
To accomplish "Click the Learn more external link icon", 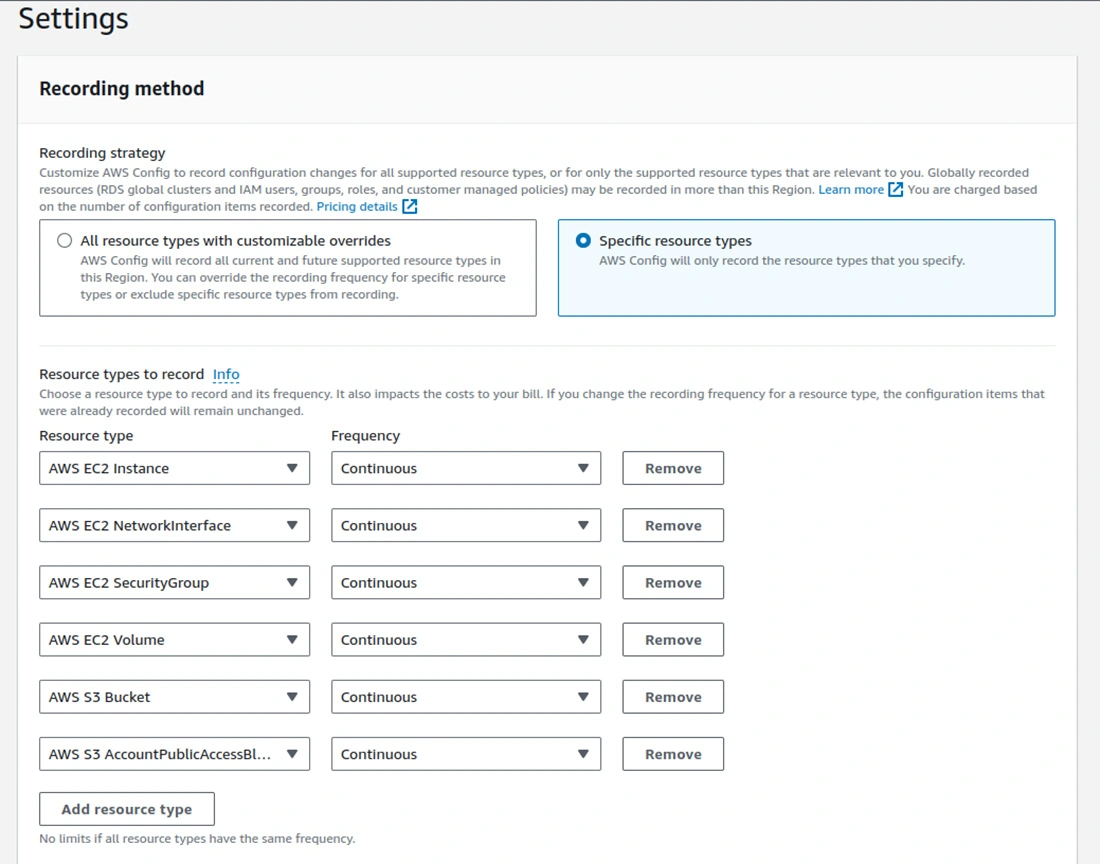I will tap(896, 189).
